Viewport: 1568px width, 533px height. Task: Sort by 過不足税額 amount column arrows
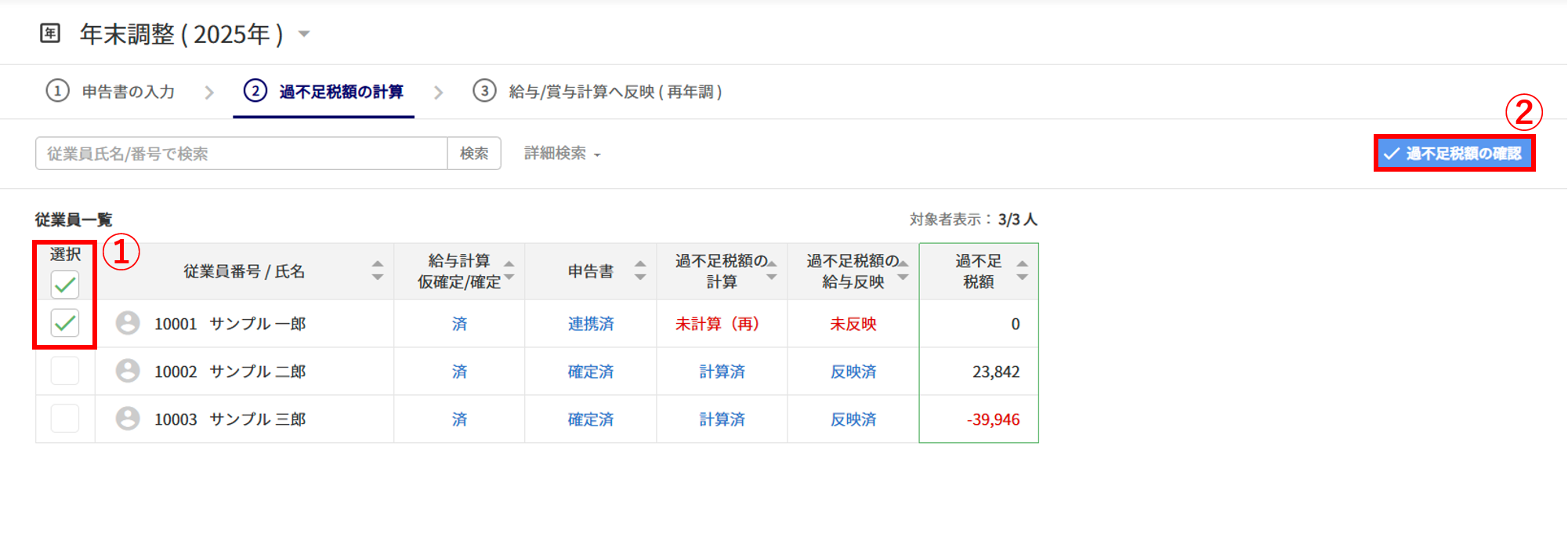coord(1022,270)
